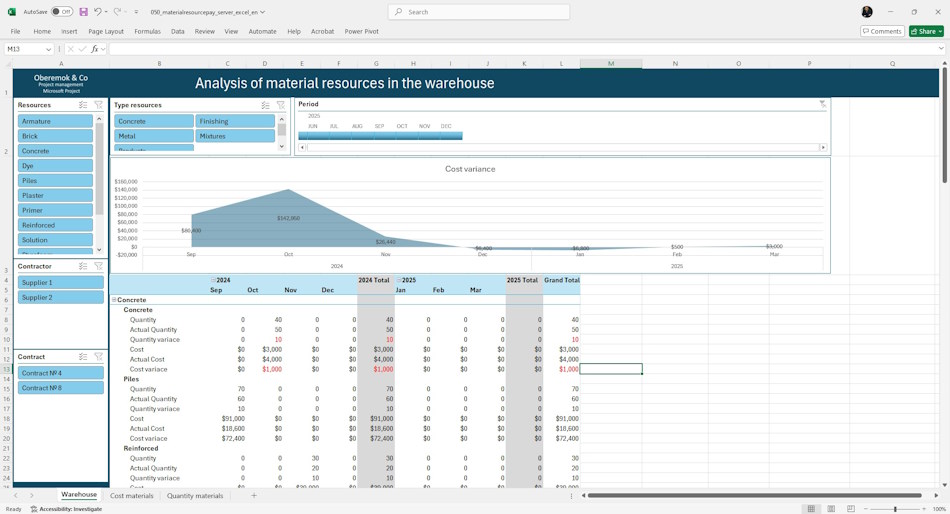Open the Undo history dropdown arrow
This screenshot has width=950, height=514.
pos(106,12)
